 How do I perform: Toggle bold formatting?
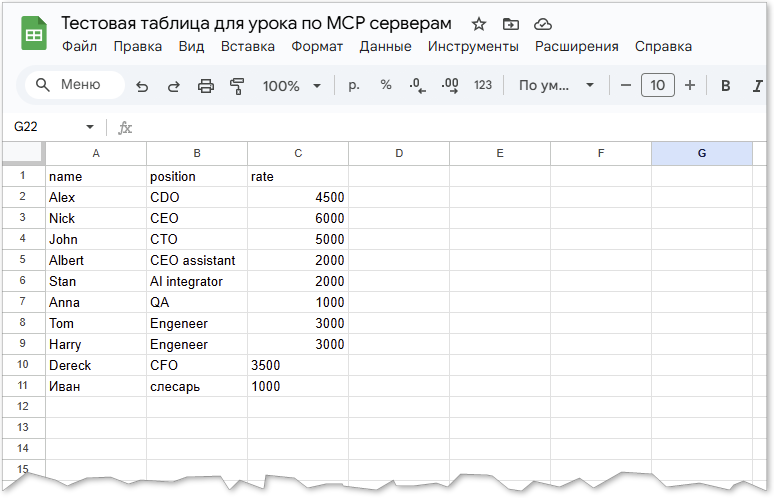pyautogui.click(x=726, y=86)
